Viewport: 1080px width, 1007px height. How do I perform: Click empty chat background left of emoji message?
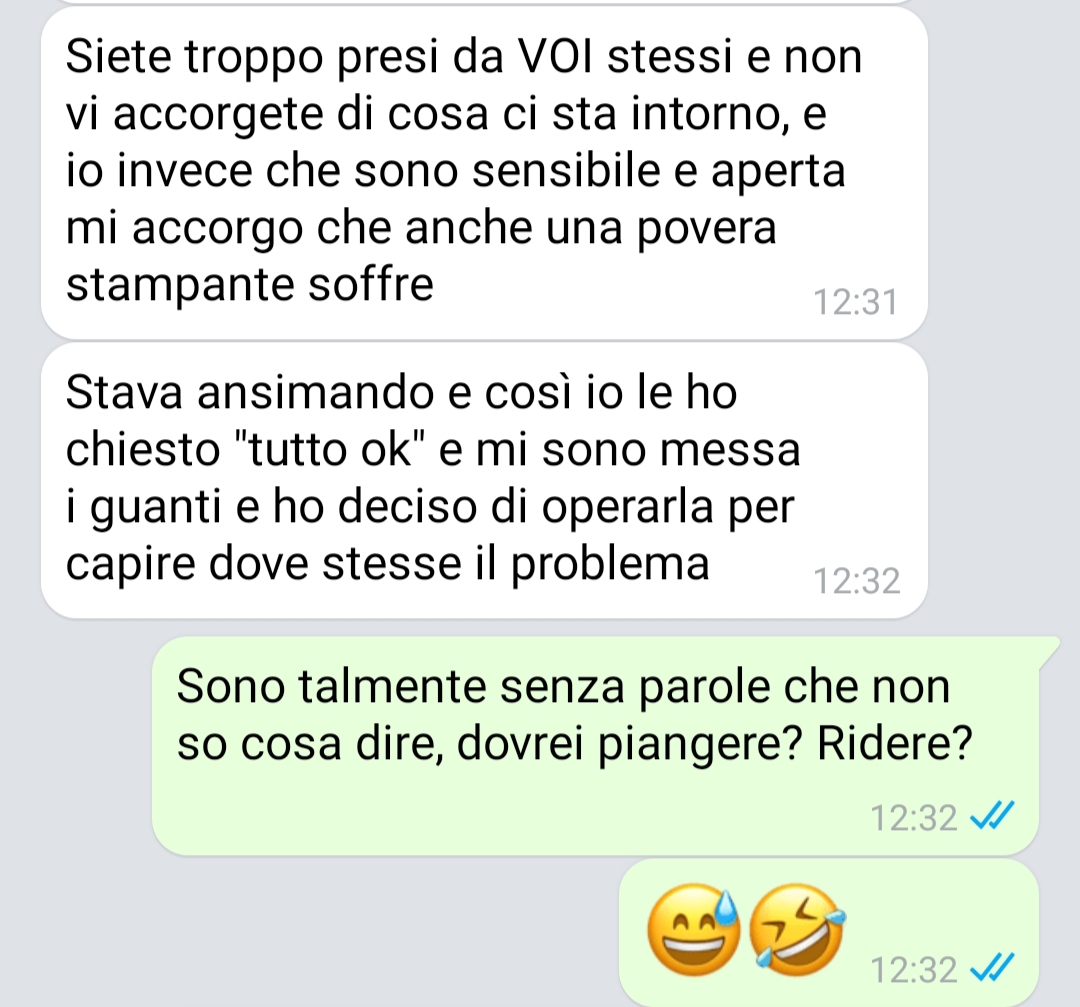tap(310, 933)
